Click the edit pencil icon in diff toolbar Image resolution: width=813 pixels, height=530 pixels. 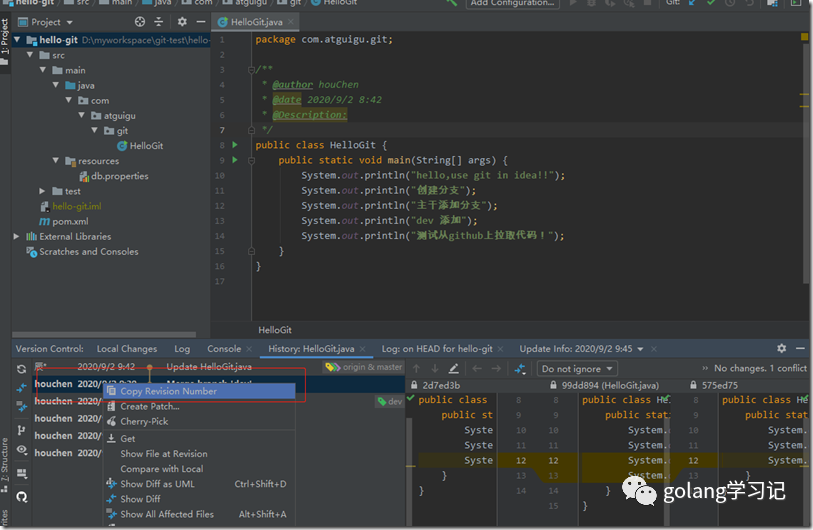point(454,368)
